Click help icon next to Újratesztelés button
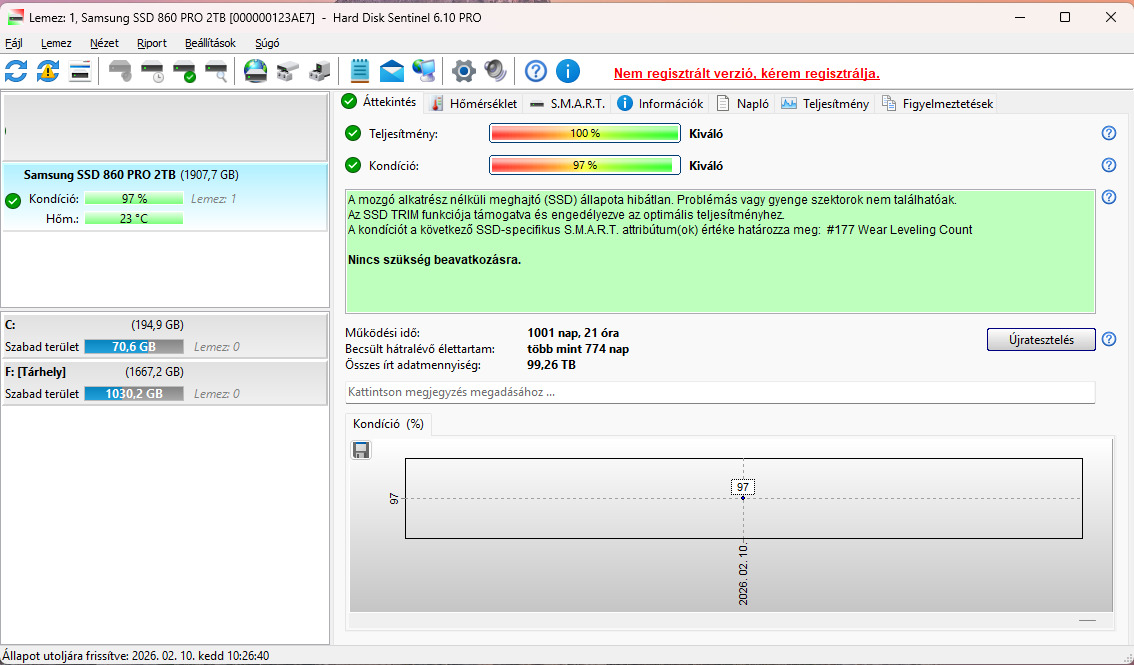The image size is (1134, 665). (1109, 339)
